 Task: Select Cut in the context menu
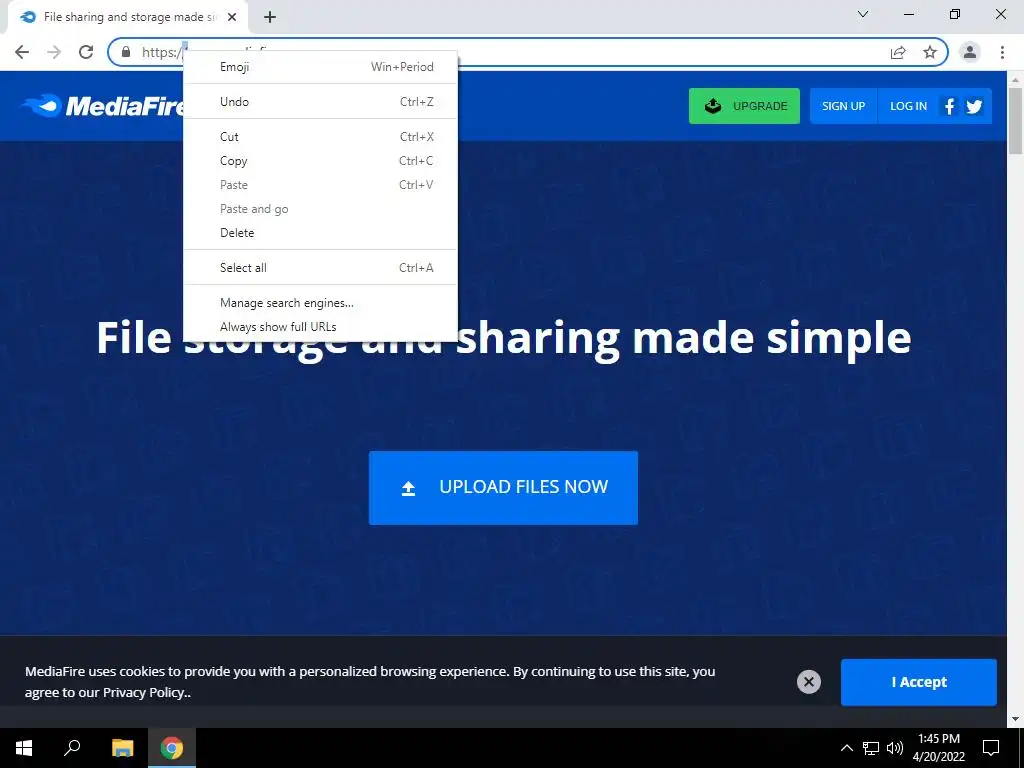[x=320, y=136]
